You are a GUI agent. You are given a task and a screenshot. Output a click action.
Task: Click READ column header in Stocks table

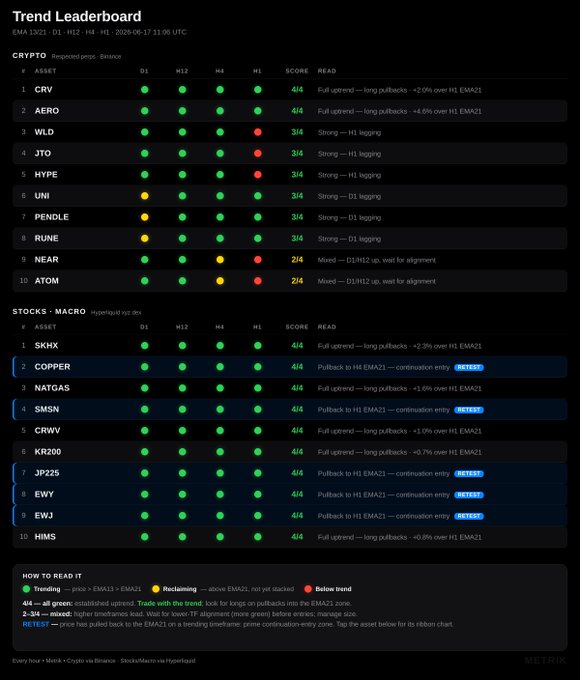pos(327,327)
